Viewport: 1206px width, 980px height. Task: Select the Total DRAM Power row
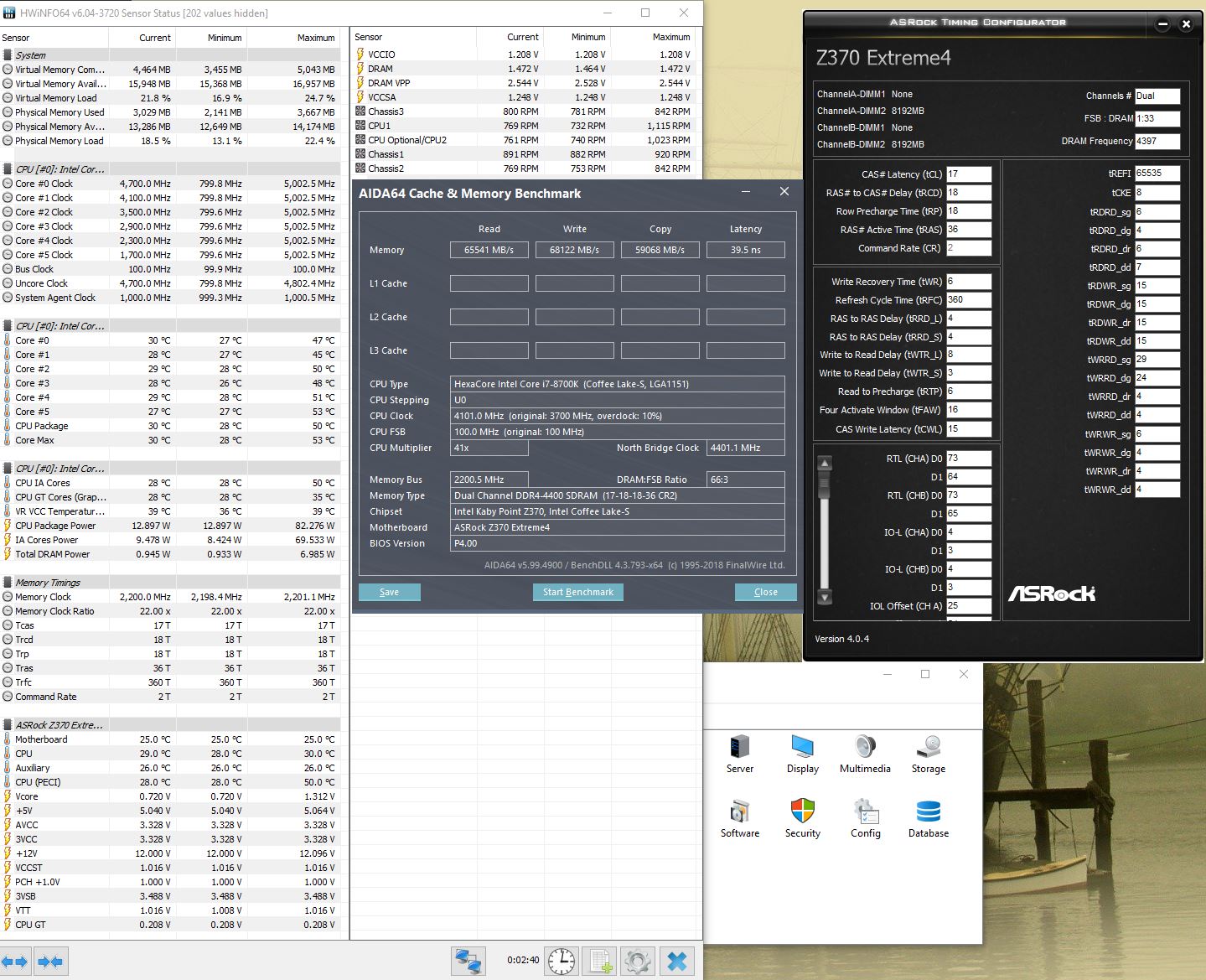coord(170,554)
